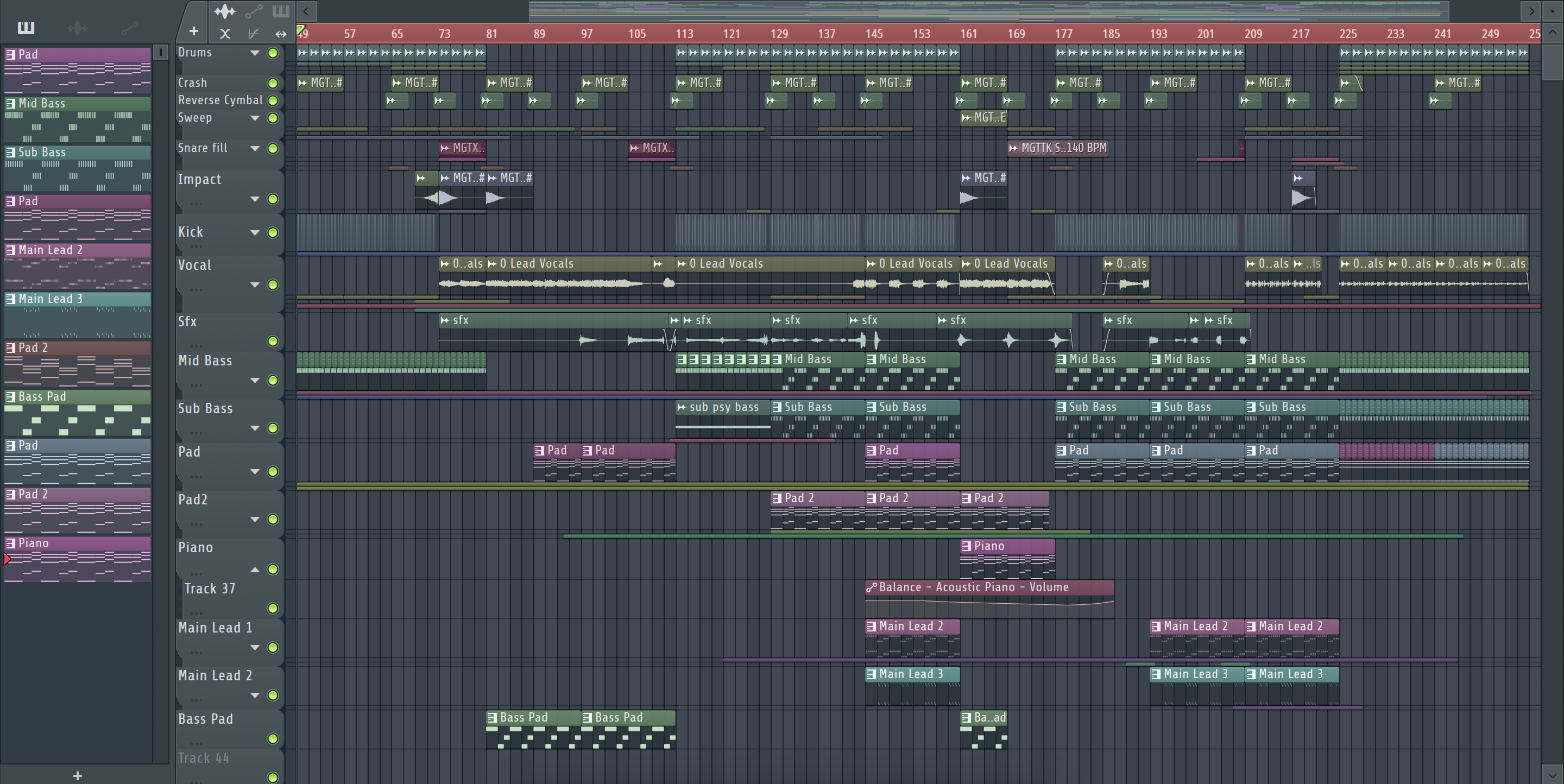Jump to bar 225 on timeline ruler
Screen dimensions: 1564x784
click(1348, 34)
